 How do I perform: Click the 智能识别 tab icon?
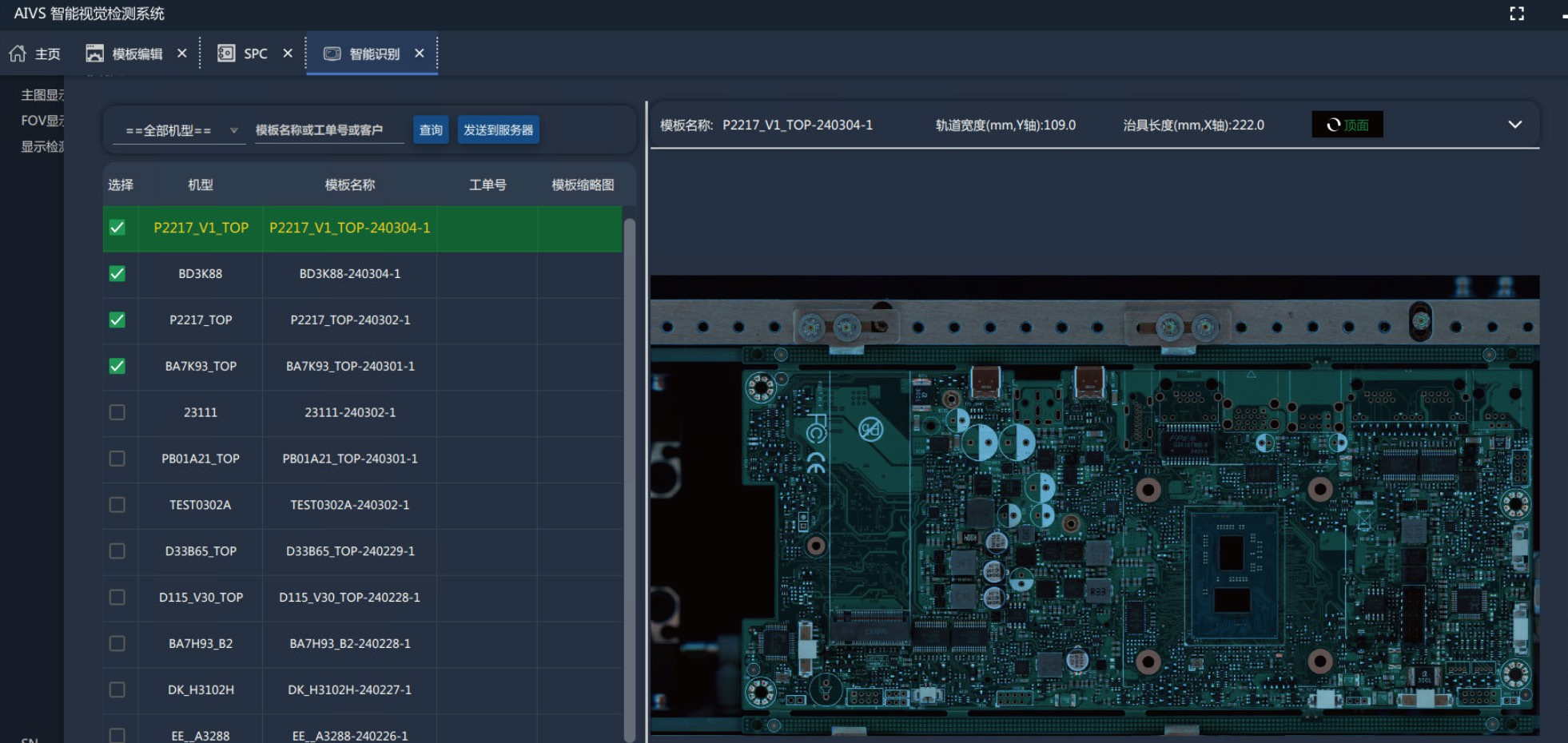pyautogui.click(x=332, y=54)
